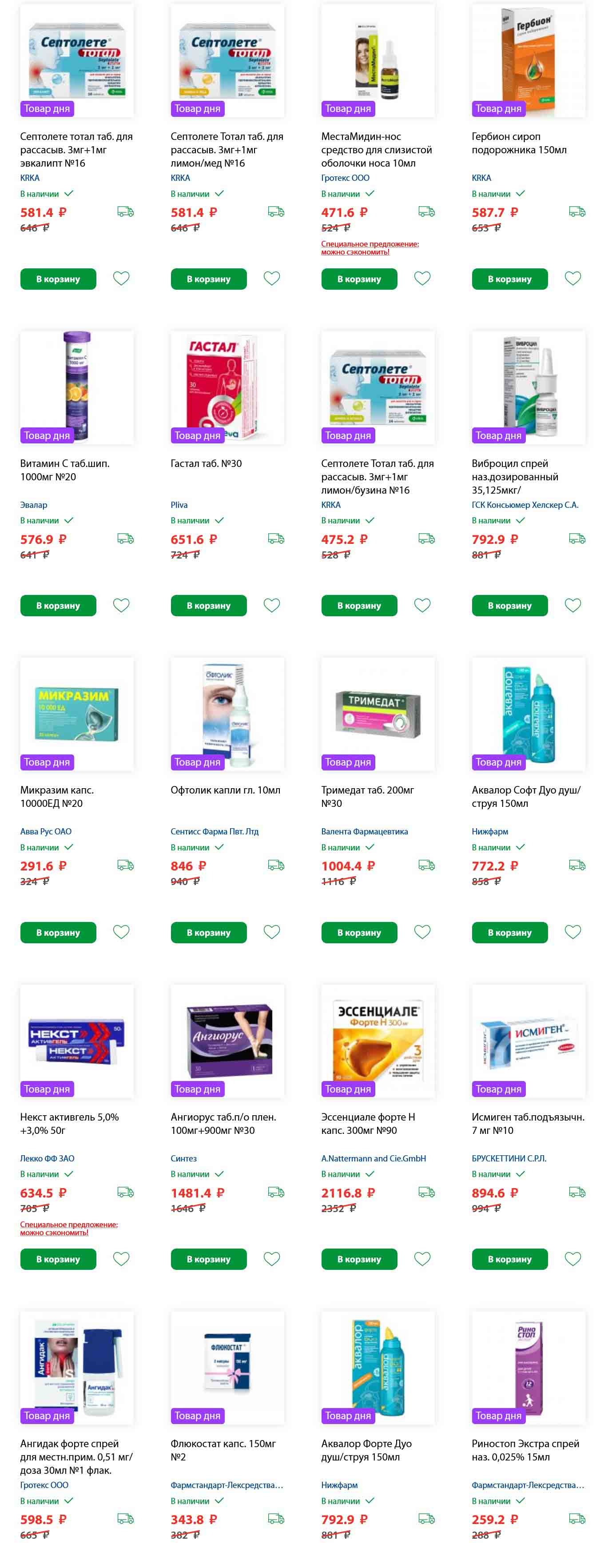Click delivery truck icon next to Эссенциале форте price
Image resolution: width=604 pixels, height=1568 pixels.
[426, 1193]
